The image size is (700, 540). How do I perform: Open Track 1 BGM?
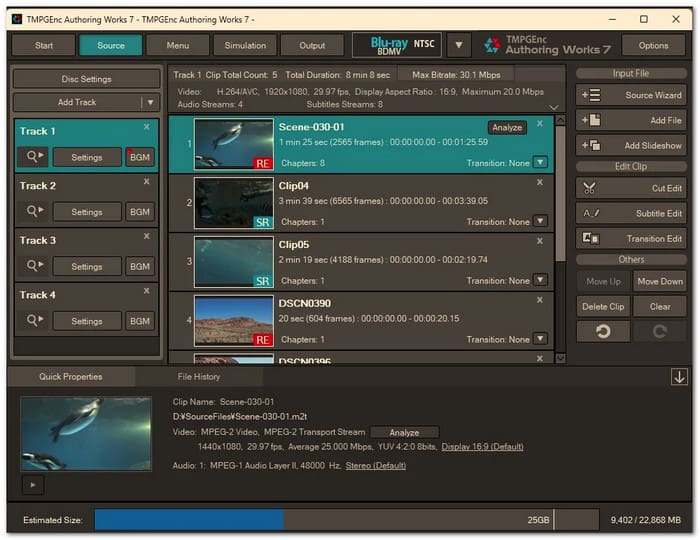pyautogui.click(x=140, y=157)
